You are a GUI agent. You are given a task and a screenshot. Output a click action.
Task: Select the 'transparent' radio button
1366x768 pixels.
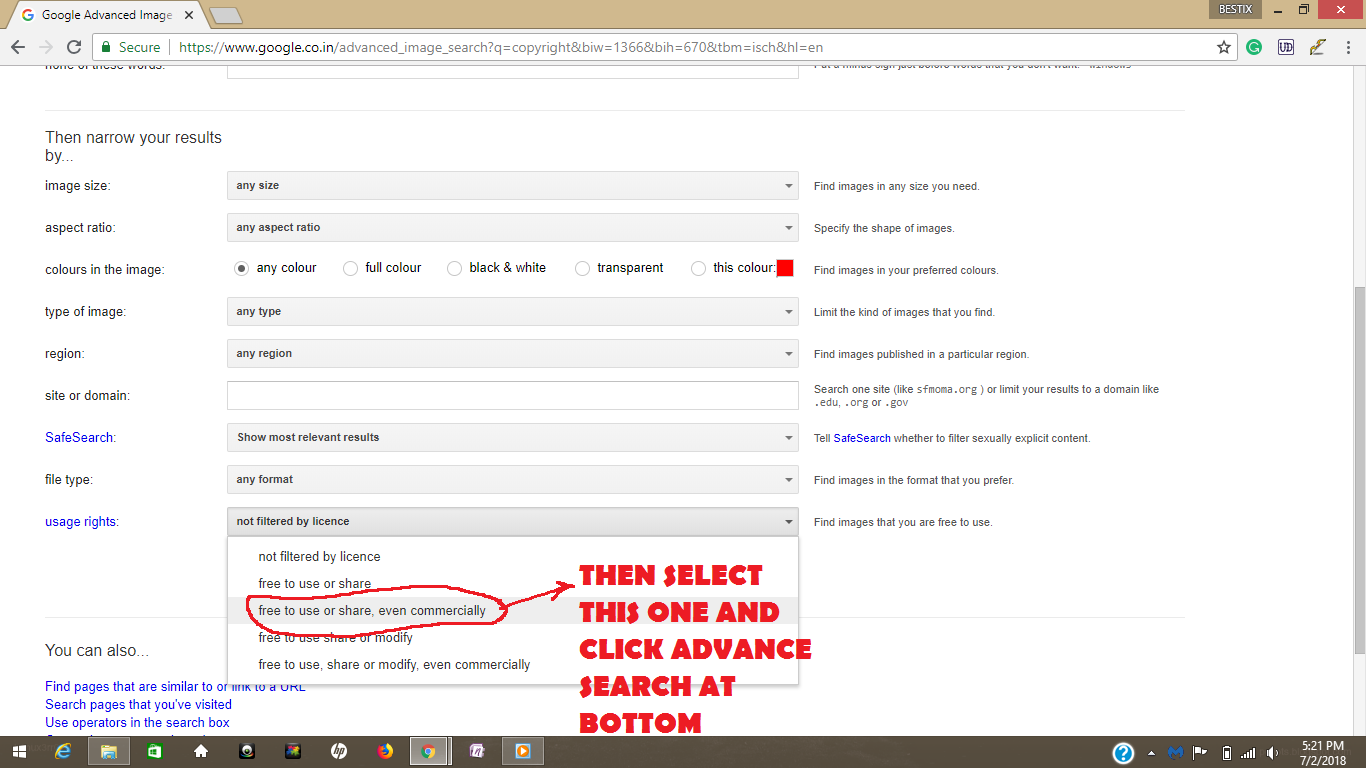[x=582, y=268]
